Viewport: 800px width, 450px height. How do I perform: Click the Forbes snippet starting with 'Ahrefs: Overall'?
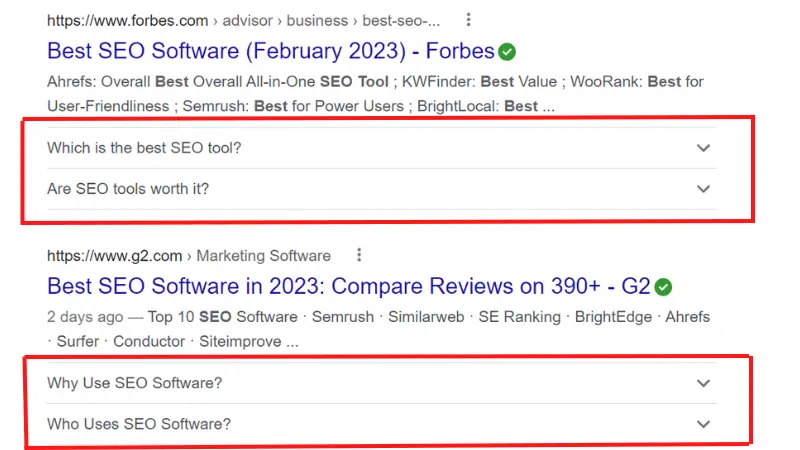(x=375, y=94)
